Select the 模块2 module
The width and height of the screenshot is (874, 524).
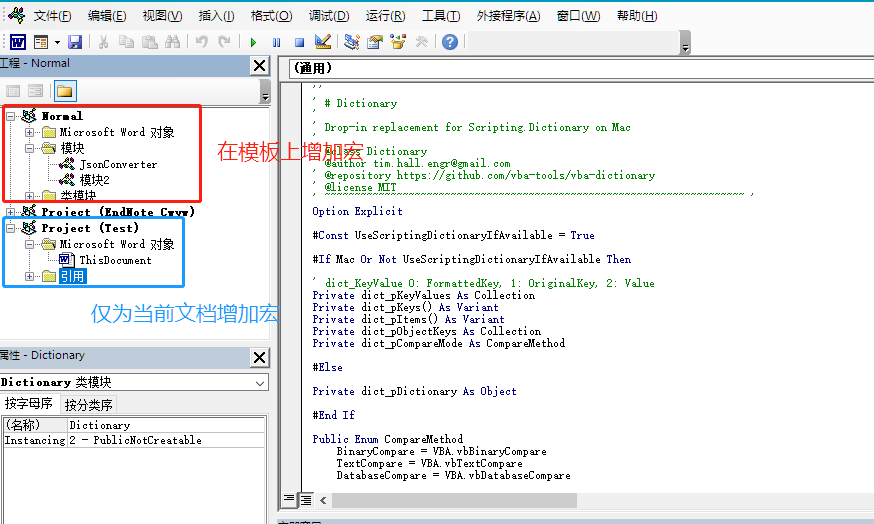pyautogui.click(x=94, y=180)
